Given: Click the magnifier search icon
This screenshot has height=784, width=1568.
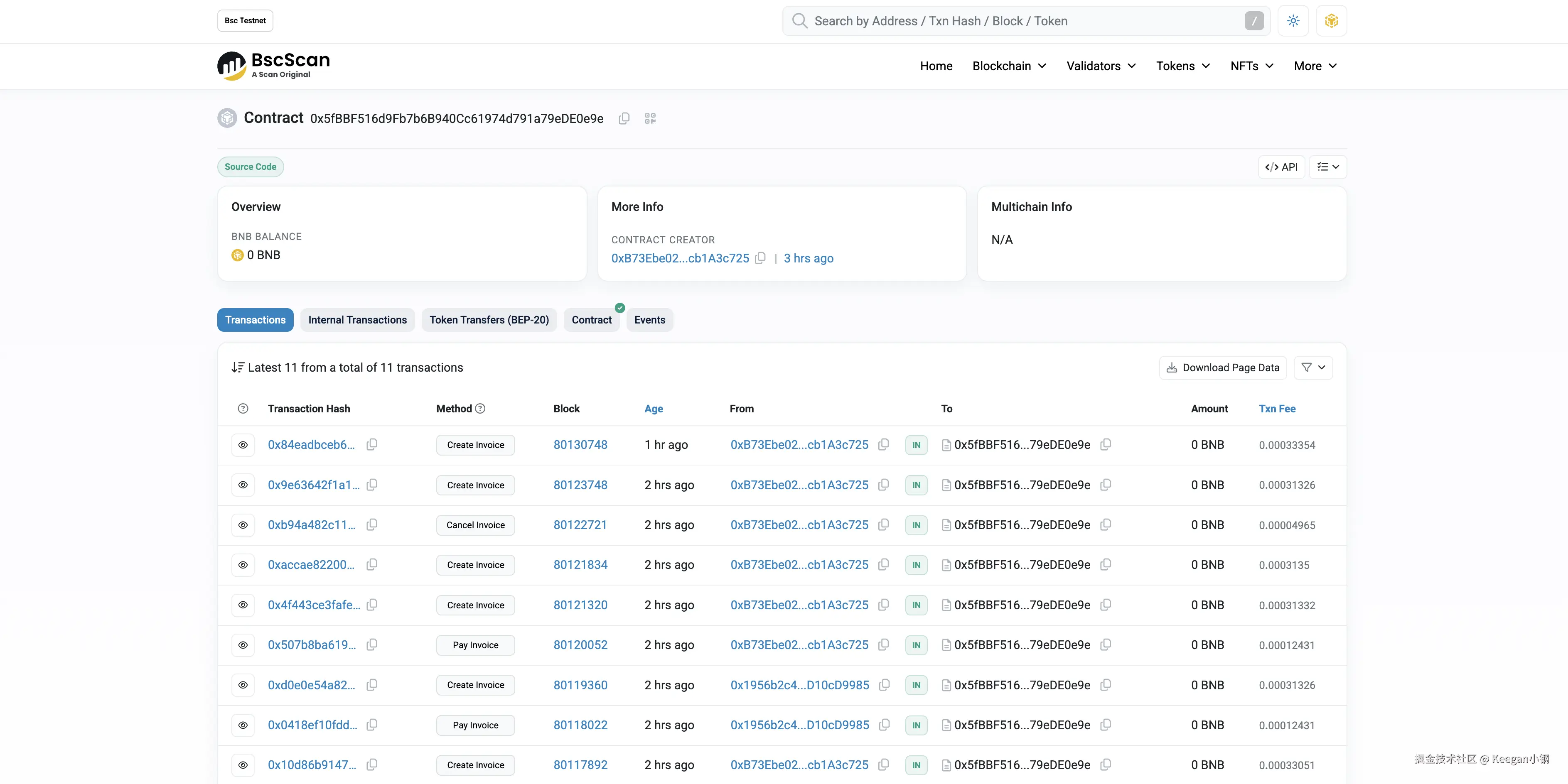Looking at the screenshot, I should 799,21.
